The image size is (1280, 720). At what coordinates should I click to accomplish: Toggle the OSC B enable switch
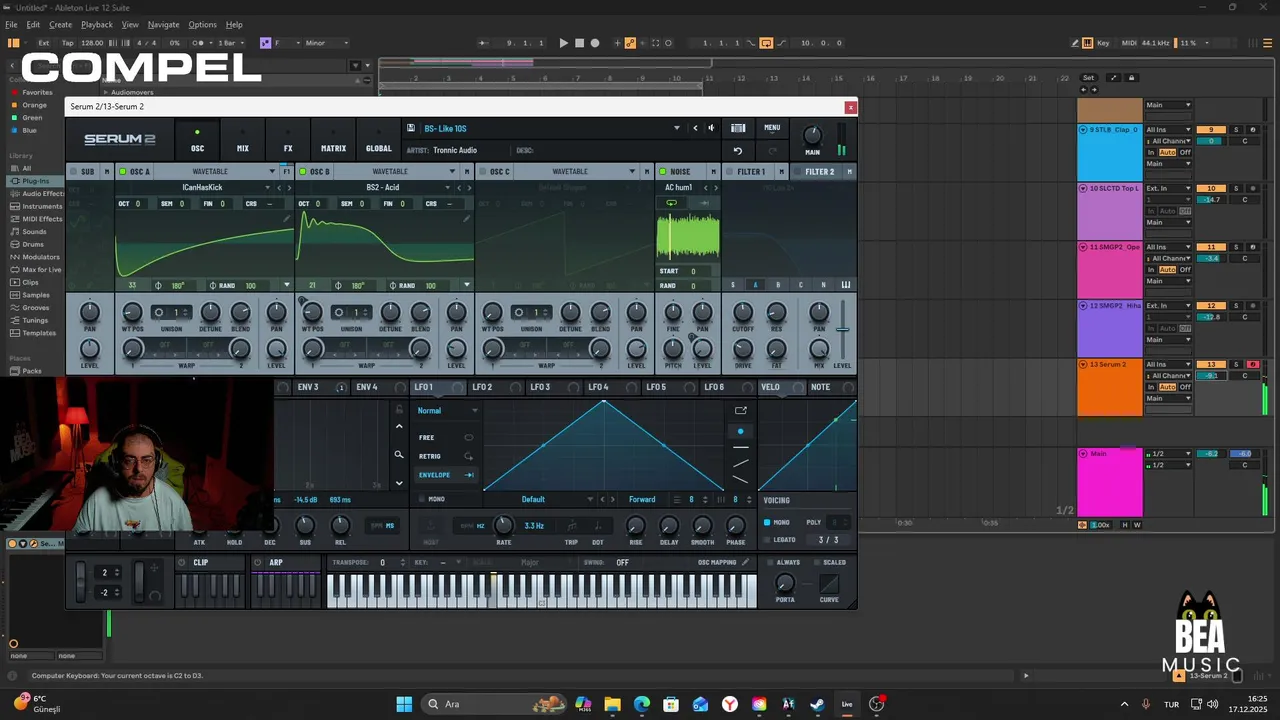[x=303, y=172]
